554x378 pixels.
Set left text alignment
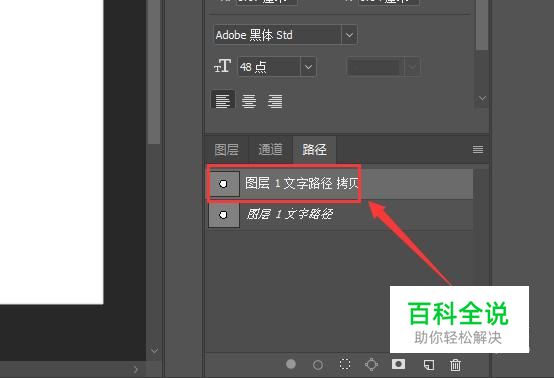[223, 101]
